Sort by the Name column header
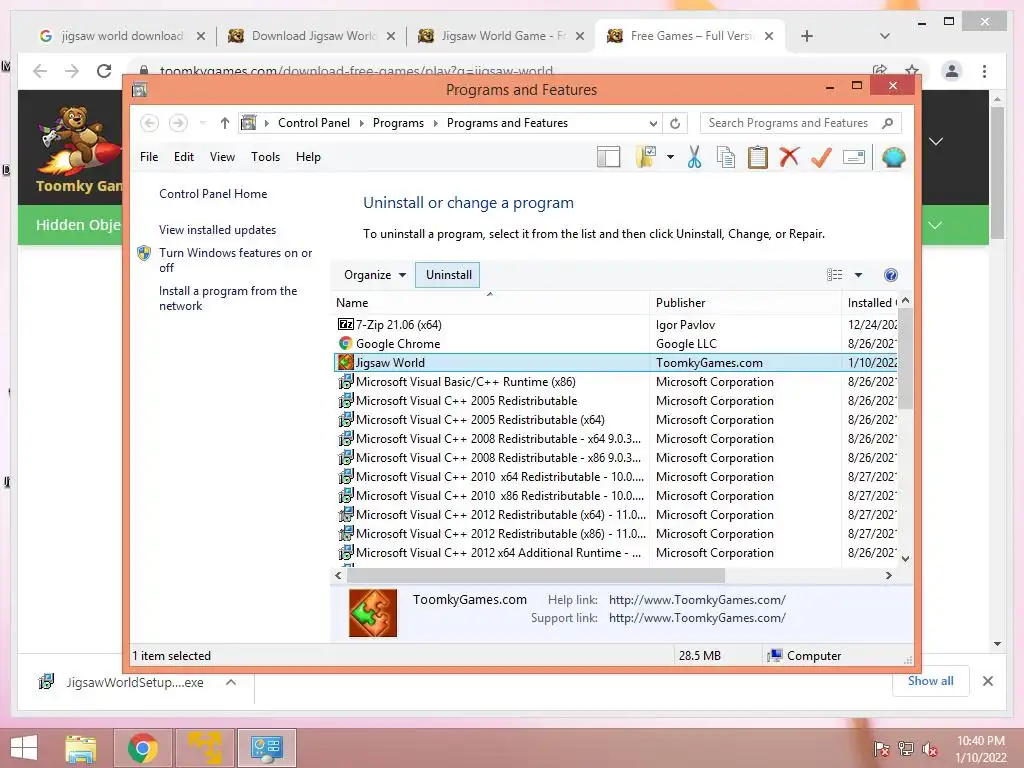The height and width of the screenshot is (768, 1024). 490,302
